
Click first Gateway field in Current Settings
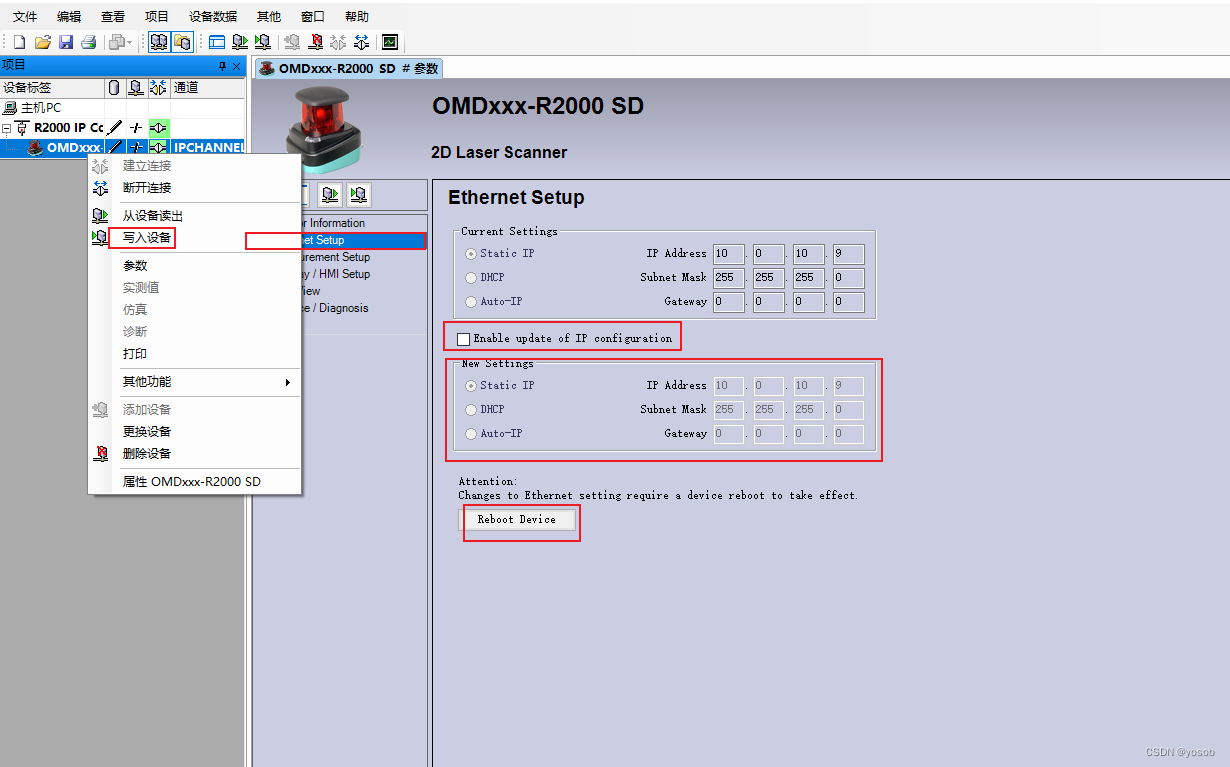click(728, 302)
